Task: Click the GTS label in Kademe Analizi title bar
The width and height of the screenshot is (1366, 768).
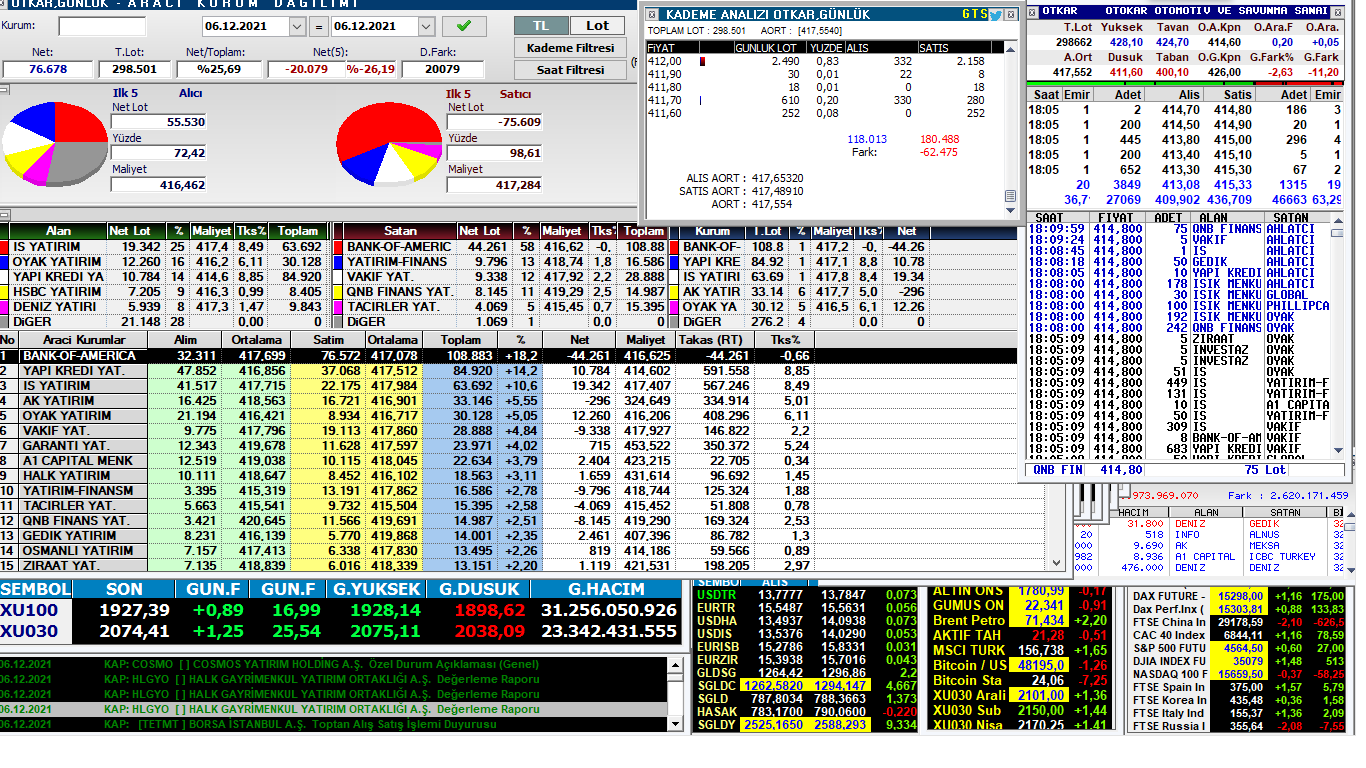Action: 975,14
